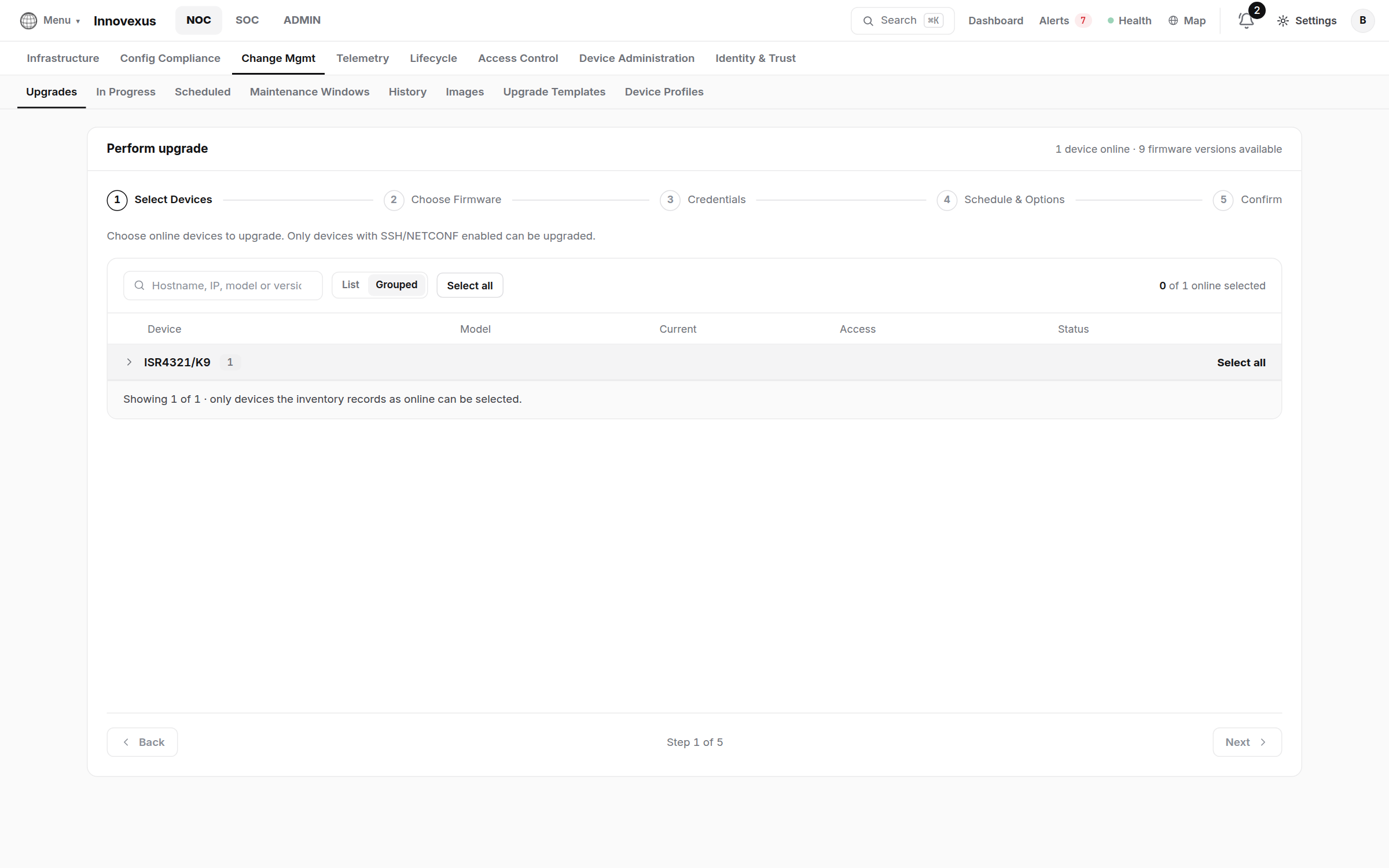The image size is (1389, 868).
Task: Click the Perform upgrade heading
Action: point(157,149)
